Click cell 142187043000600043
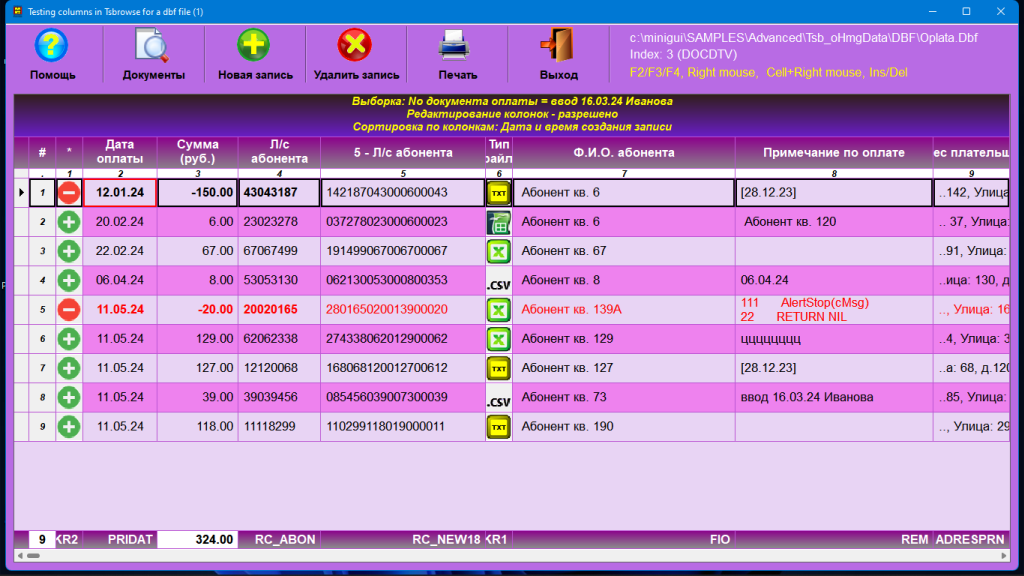1024x576 pixels. click(403, 193)
